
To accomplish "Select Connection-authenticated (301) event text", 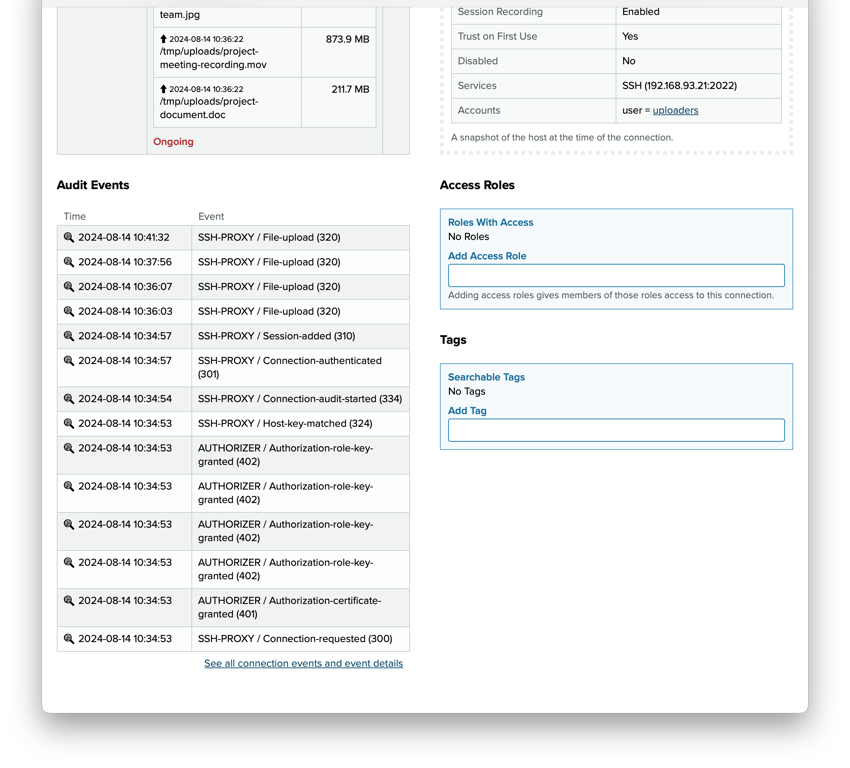I will pyautogui.click(x=289, y=367).
